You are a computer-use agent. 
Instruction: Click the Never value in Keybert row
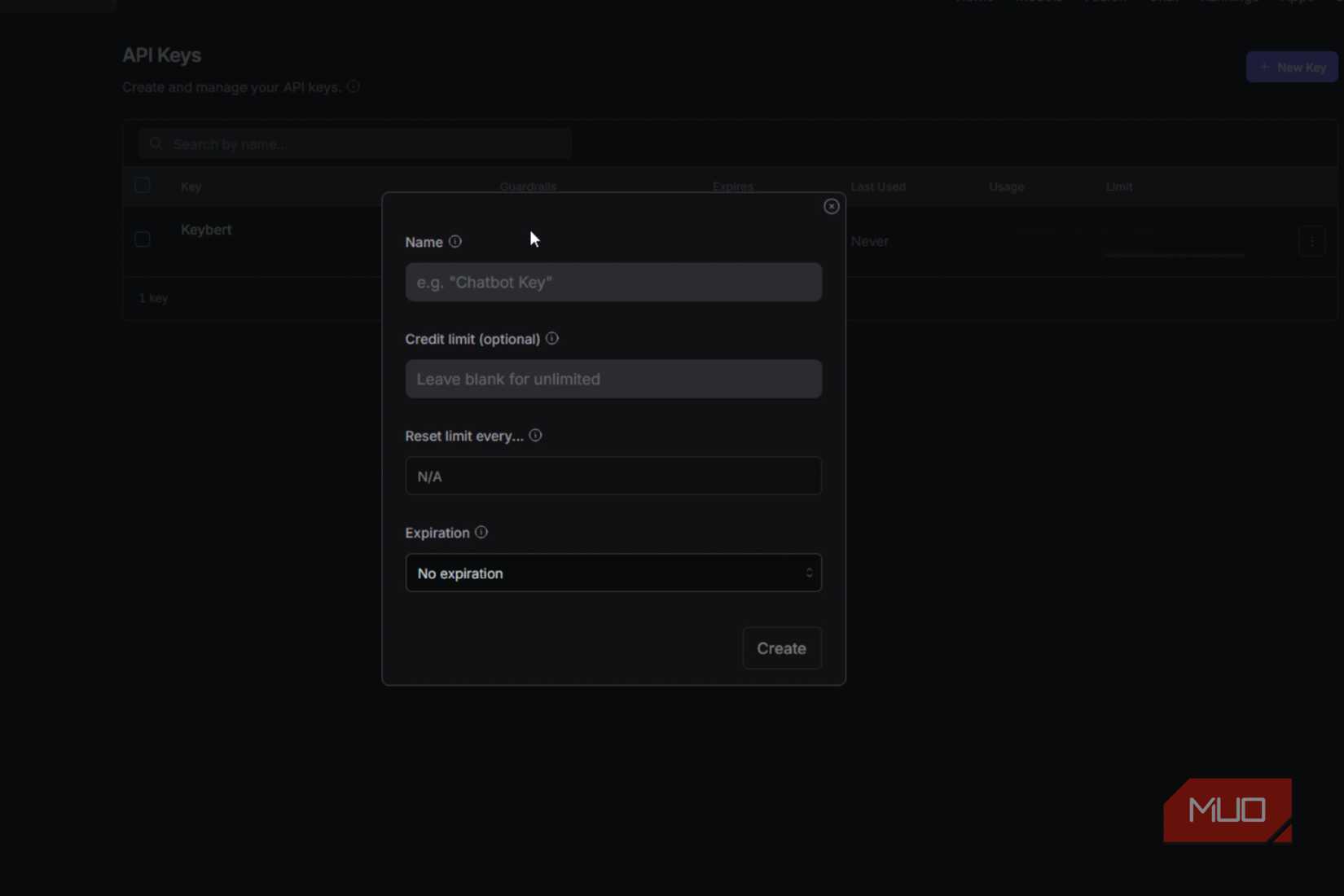pos(870,241)
